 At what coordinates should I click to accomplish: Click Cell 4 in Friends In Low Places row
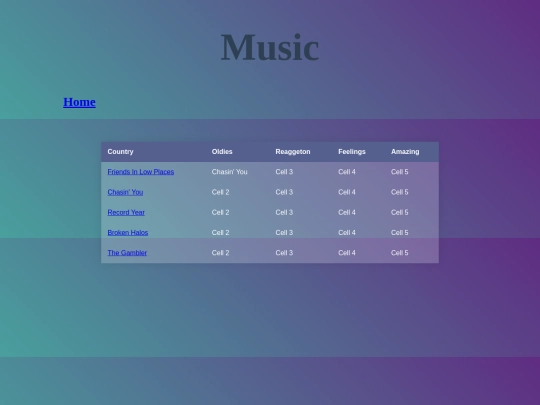pos(347,172)
